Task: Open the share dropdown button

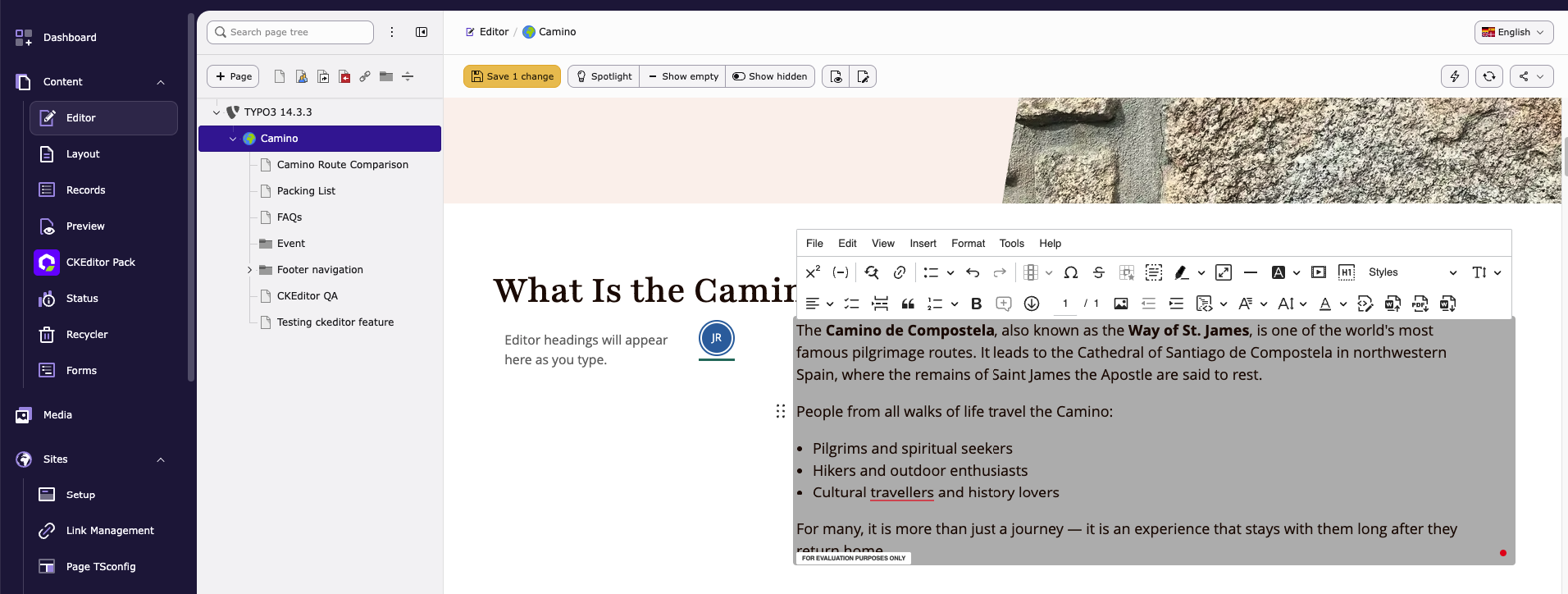Action: click(1531, 76)
